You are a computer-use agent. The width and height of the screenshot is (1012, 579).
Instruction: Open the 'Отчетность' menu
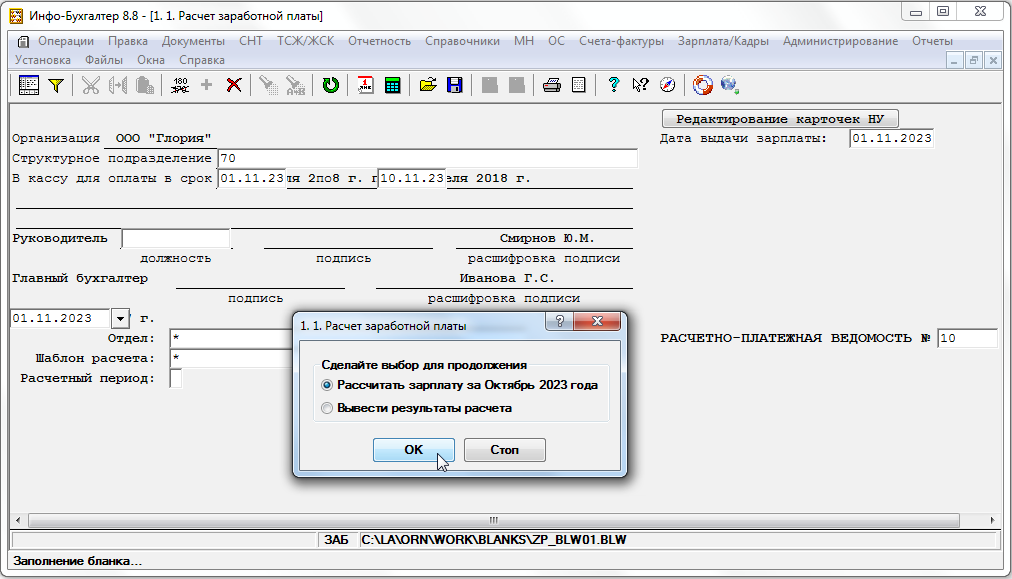[x=379, y=41]
